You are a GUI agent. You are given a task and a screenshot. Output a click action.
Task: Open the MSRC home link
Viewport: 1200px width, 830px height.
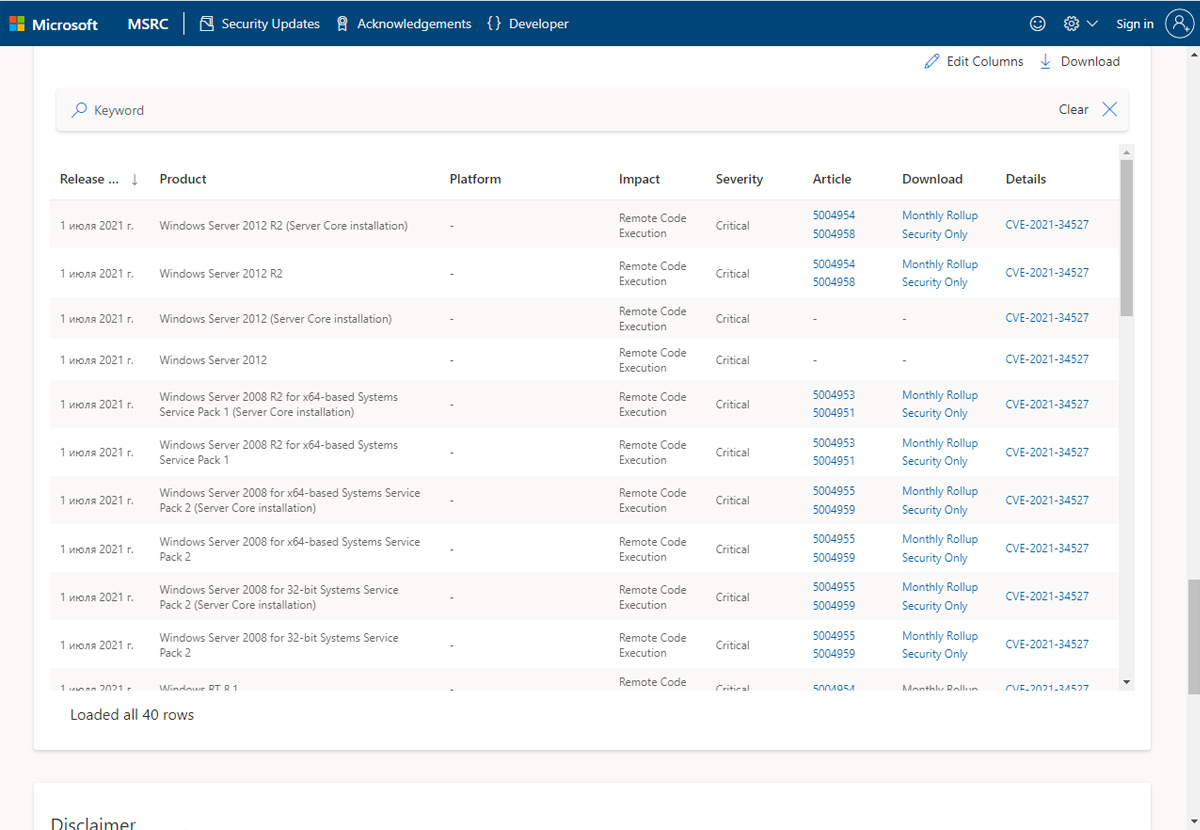(x=148, y=24)
